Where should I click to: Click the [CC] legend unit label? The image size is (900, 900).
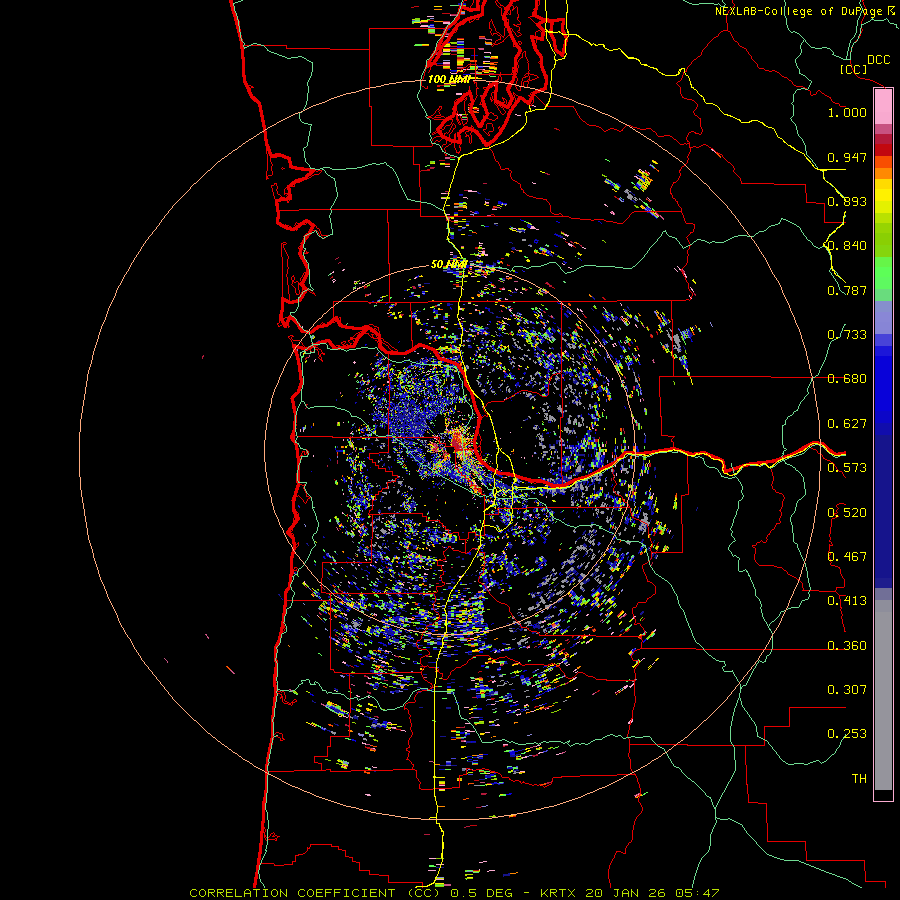(x=854, y=69)
